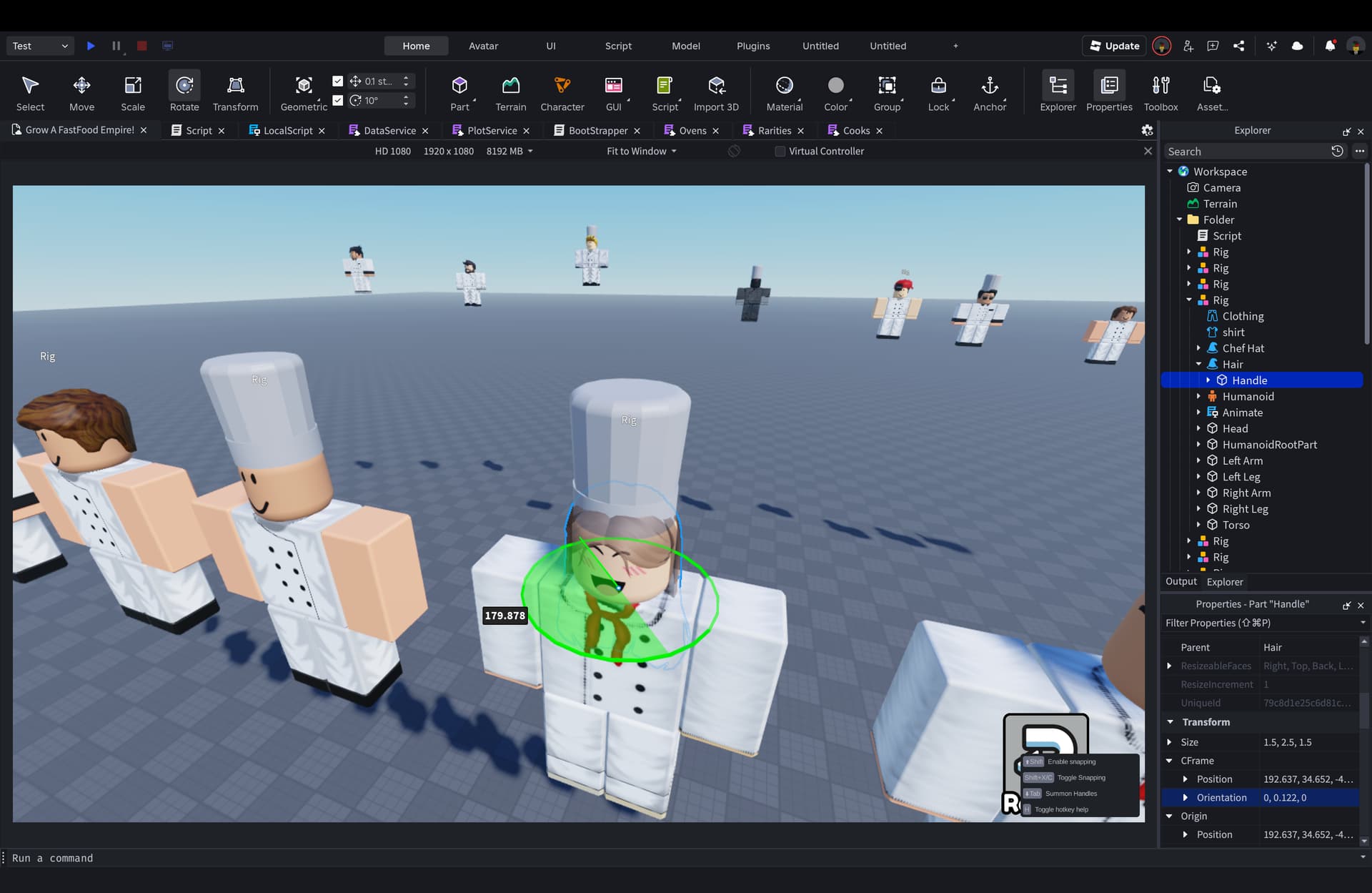Click the Run a command bar
The width and height of the screenshot is (1372, 893).
54,858
